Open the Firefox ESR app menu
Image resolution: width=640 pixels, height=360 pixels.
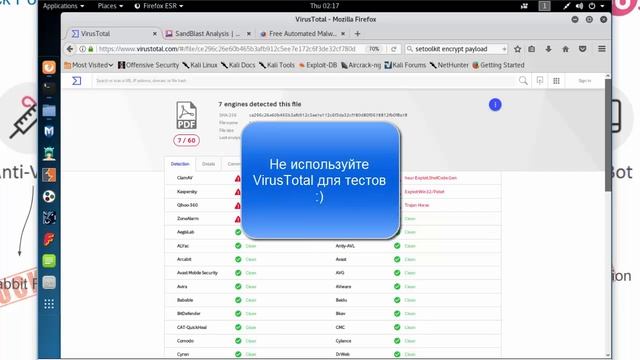(159, 6)
